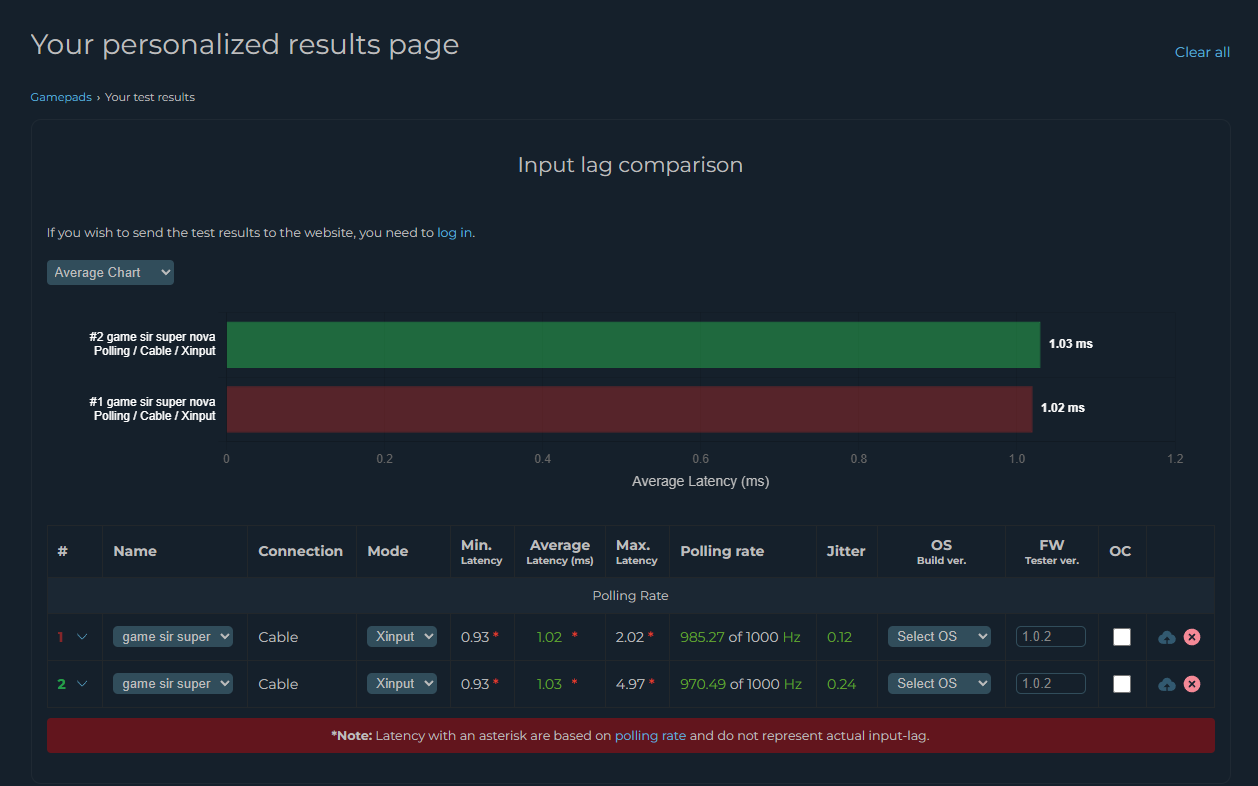Click the 0.12 jitter value
The image size is (1258, 786).
839,637
